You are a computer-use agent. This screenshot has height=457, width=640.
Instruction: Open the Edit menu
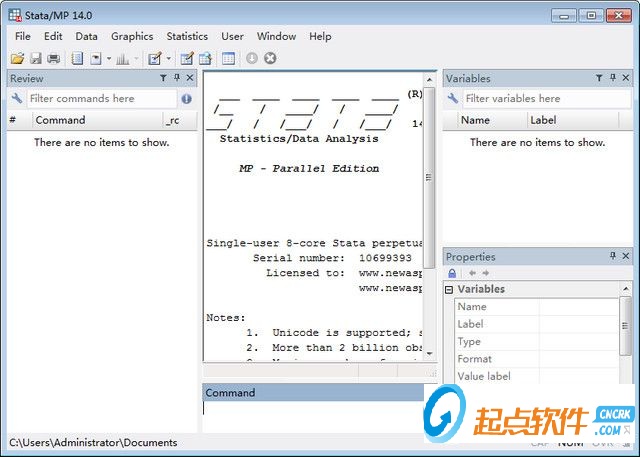[x=53, y=36]
